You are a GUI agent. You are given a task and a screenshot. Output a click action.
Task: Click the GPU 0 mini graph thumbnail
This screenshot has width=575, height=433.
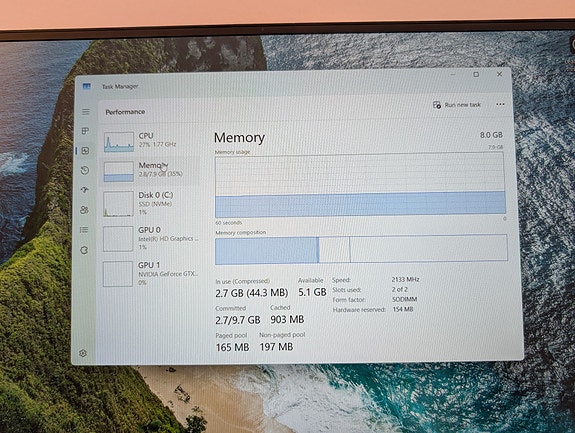tap(118, 239)
